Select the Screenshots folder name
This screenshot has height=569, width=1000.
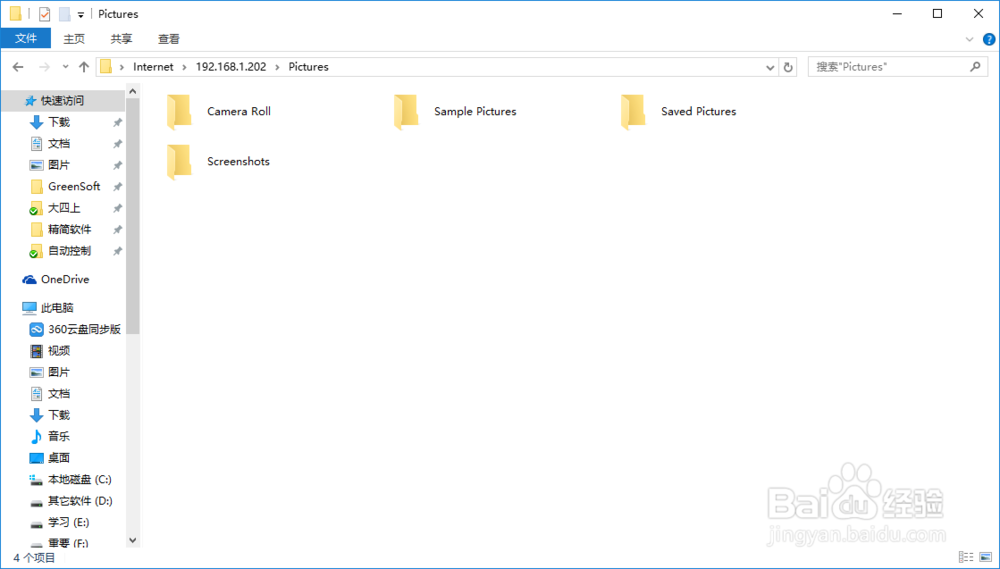[x=239, y=162]
